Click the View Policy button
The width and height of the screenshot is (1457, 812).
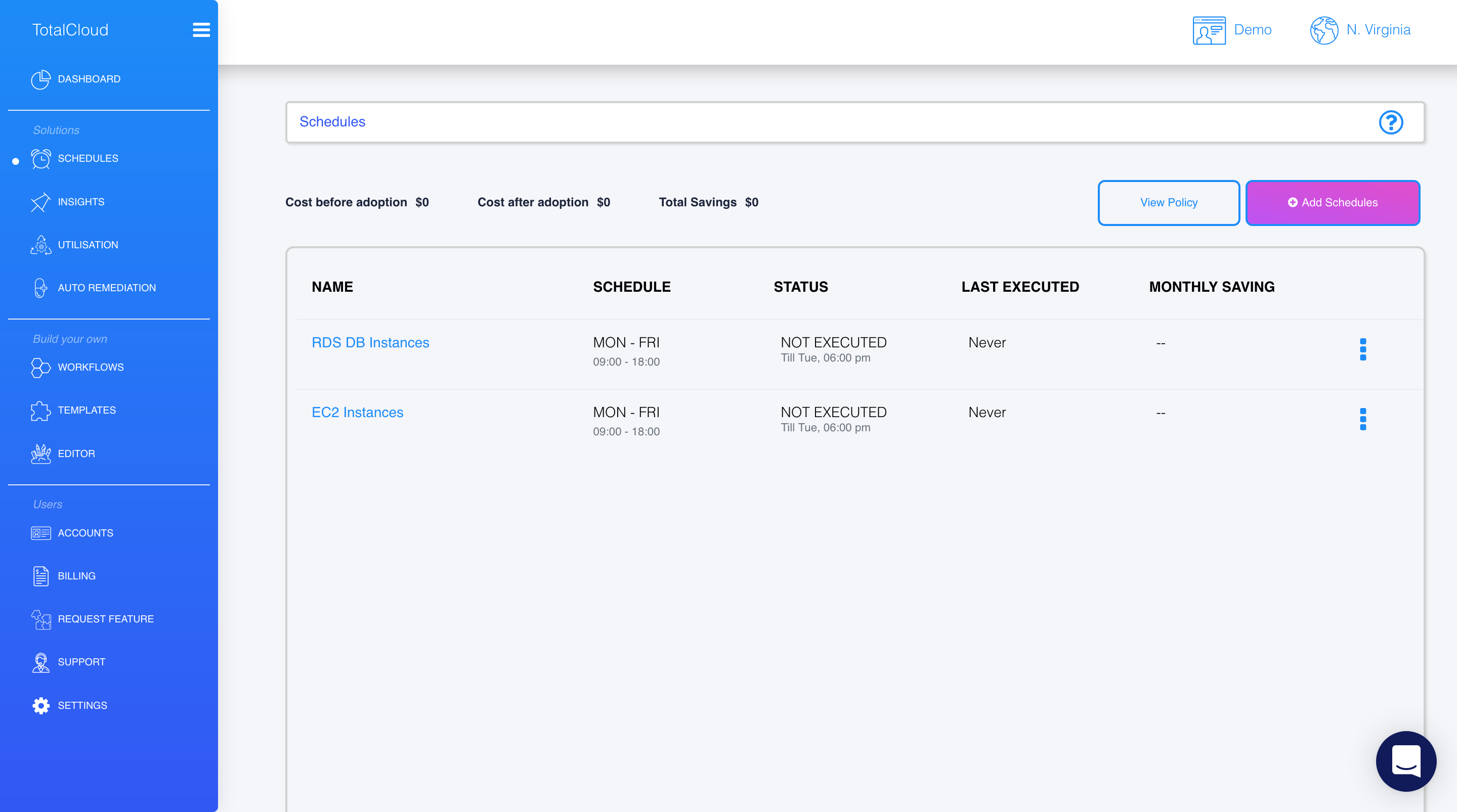pos(1169,202)
